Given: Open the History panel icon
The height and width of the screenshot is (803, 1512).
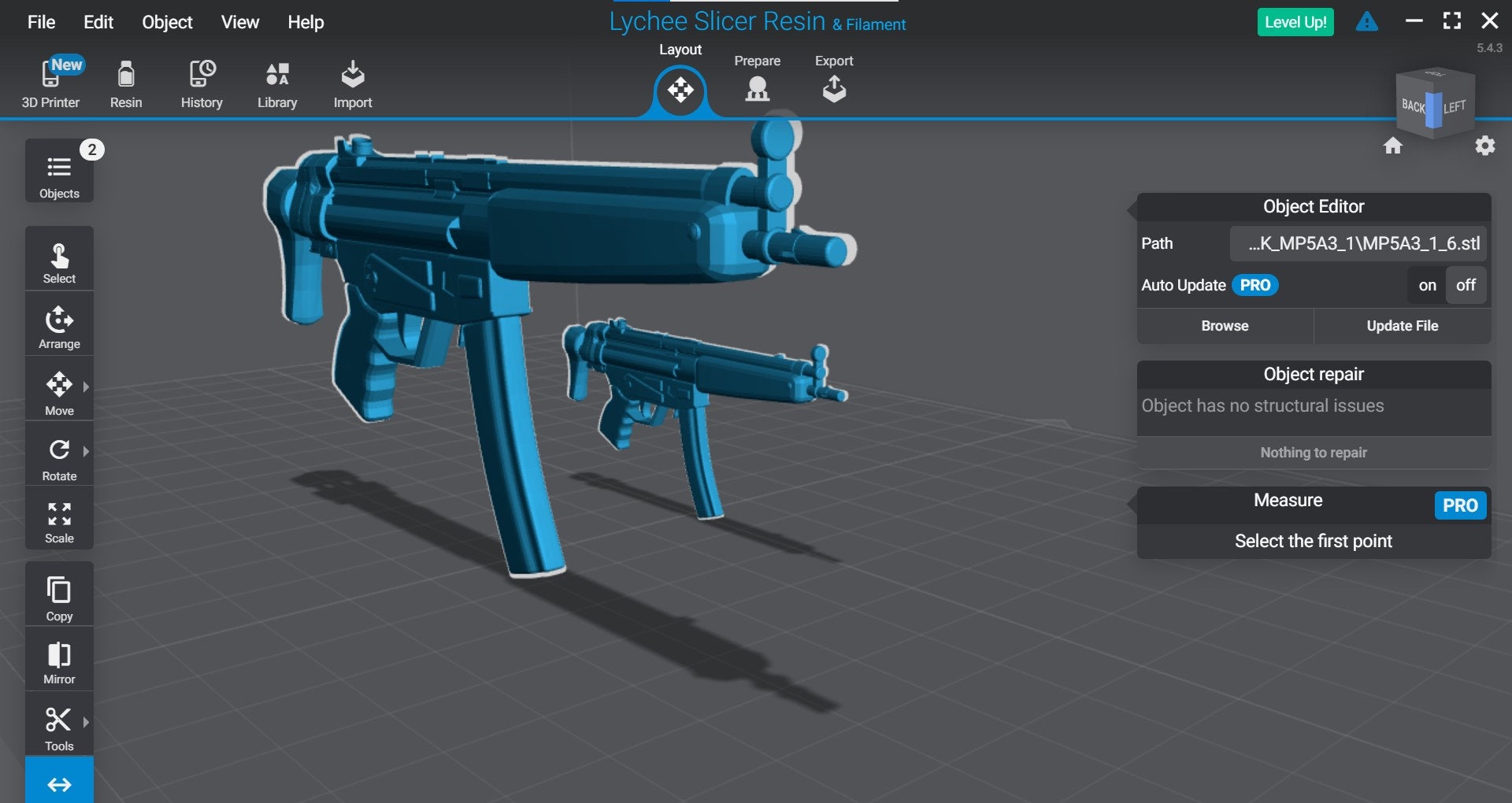Looking at the screenshot, I should point(202,83).
